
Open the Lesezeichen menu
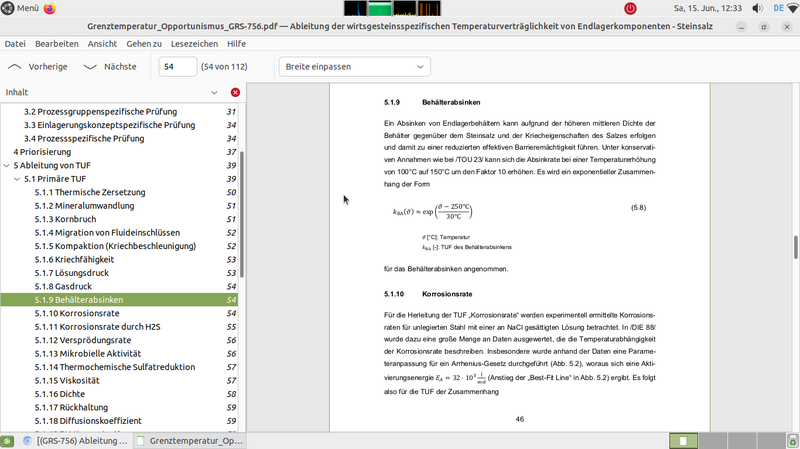(194, 44)
